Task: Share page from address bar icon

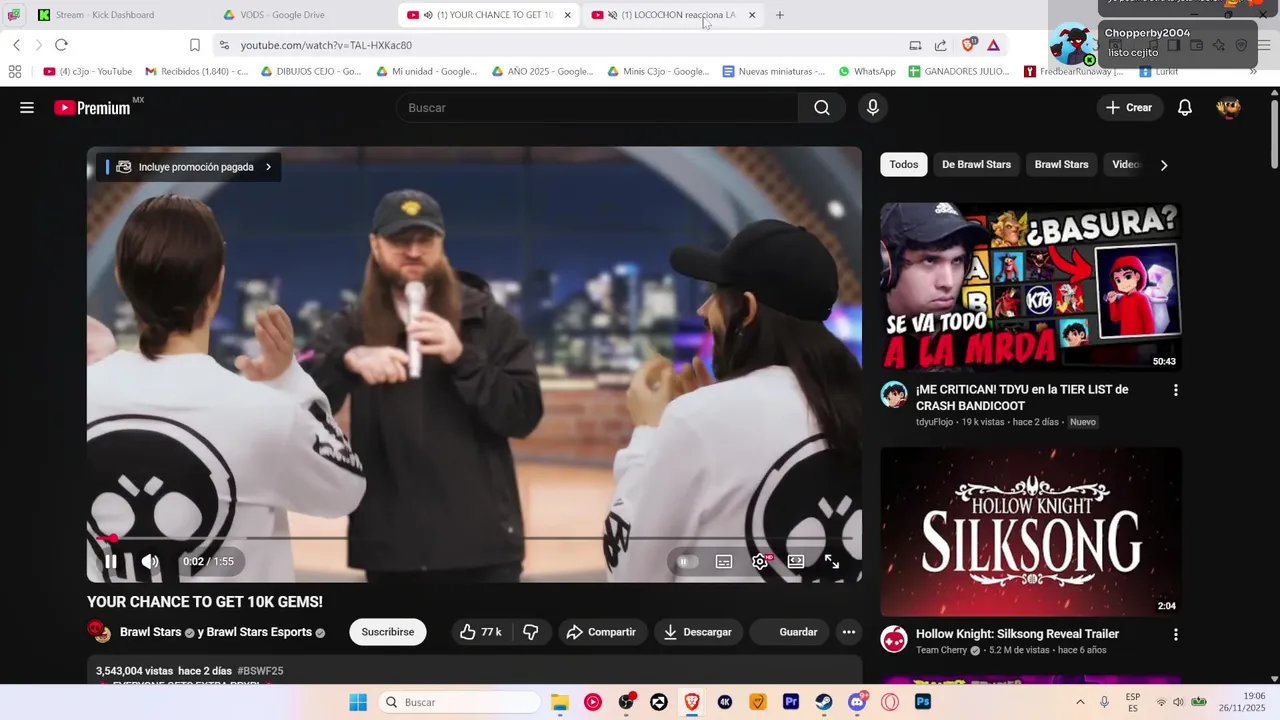Action: pyautogui.click(x=941, y=45)
